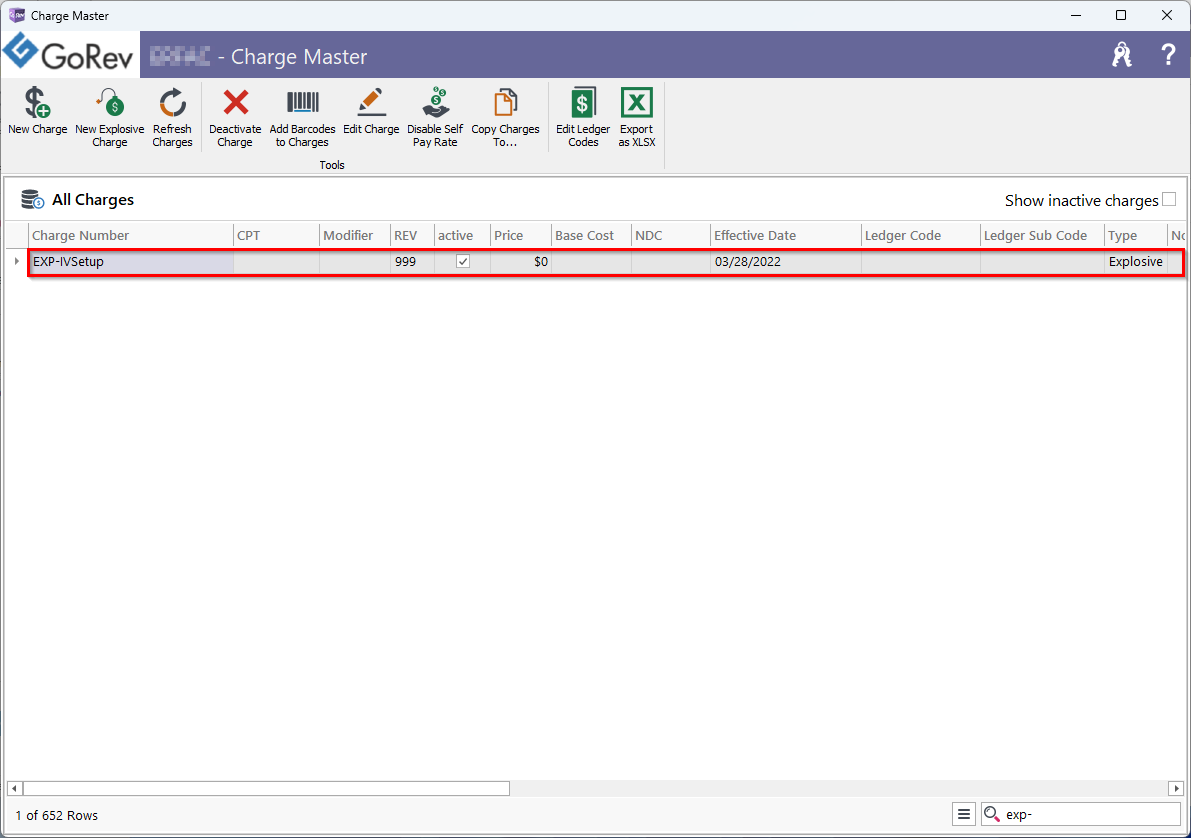
Task: Open help question mark icon
Action: click(x=1168, y=55)
